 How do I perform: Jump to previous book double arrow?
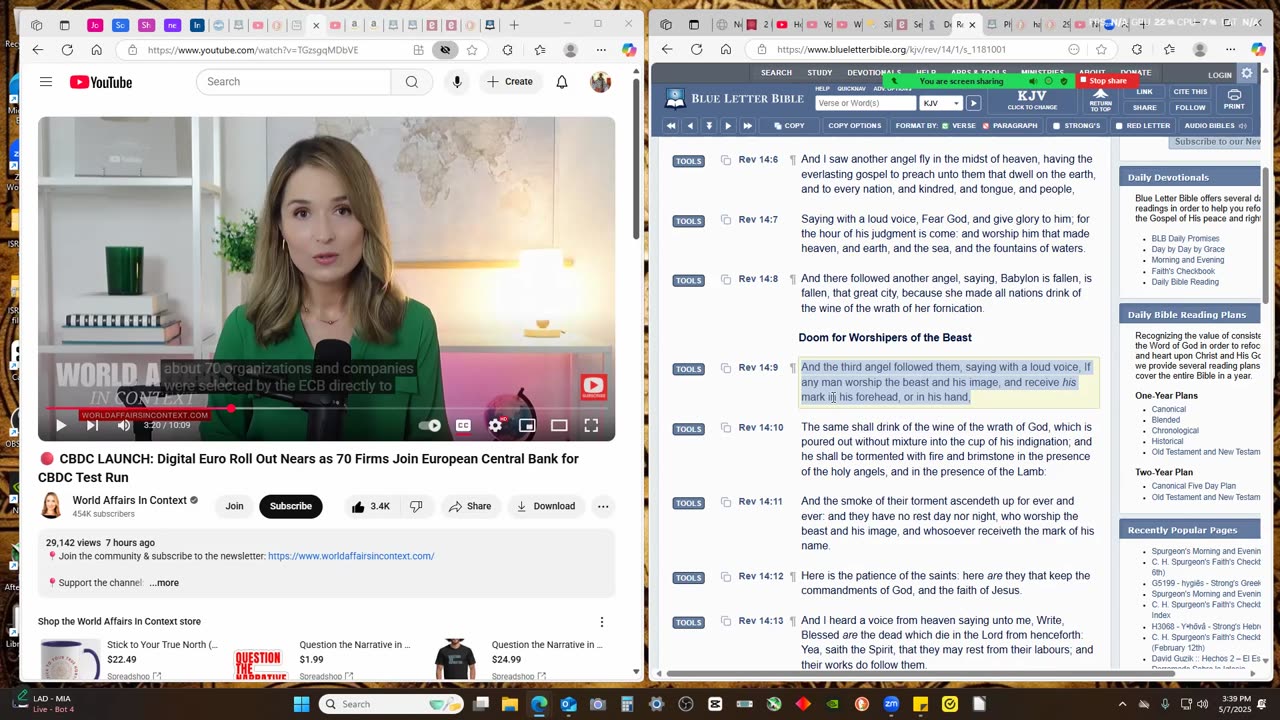coord(670,126)
